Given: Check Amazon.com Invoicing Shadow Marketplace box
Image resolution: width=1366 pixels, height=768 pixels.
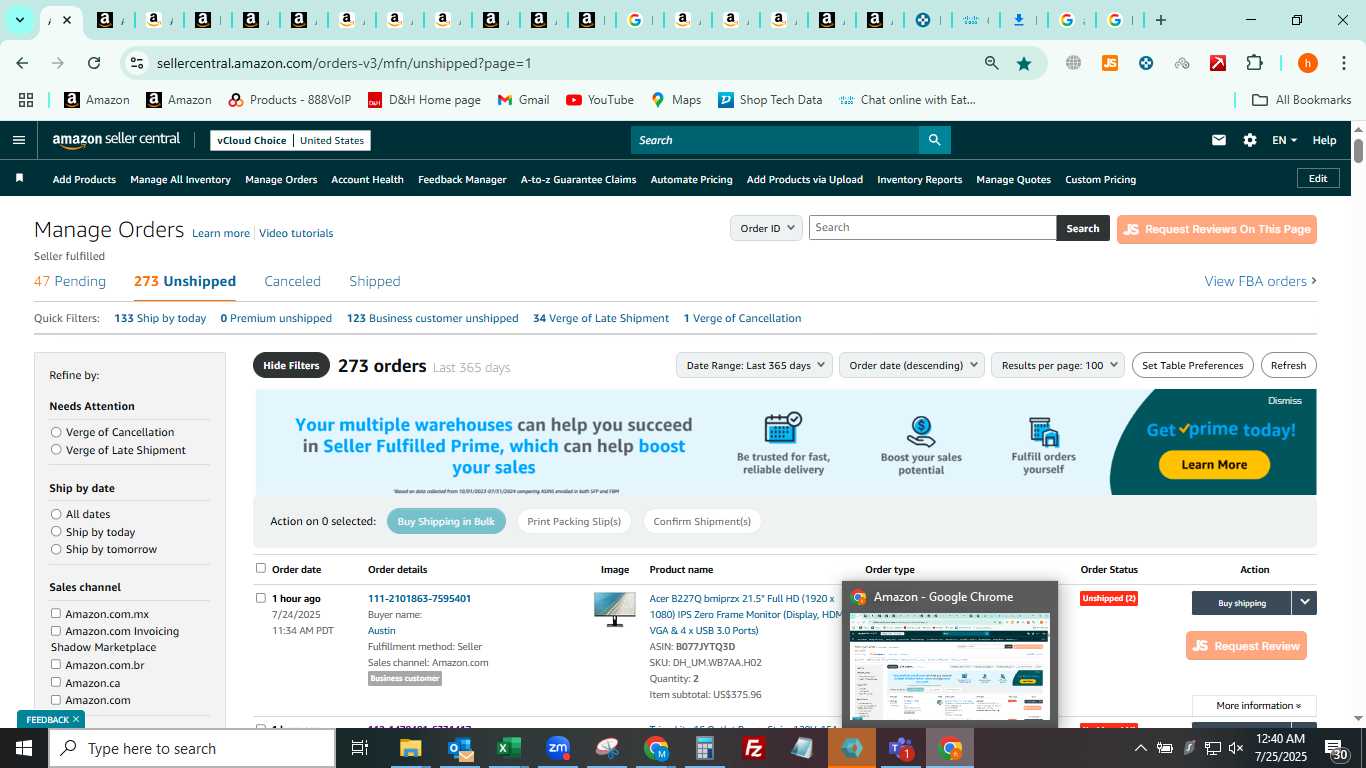Looking at the screenshot, I should tap(56, 631).
